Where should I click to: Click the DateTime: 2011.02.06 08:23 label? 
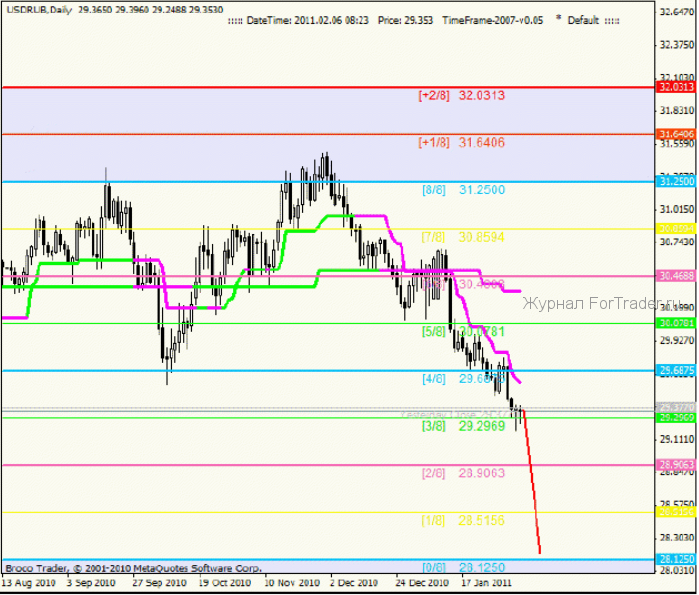308,21
